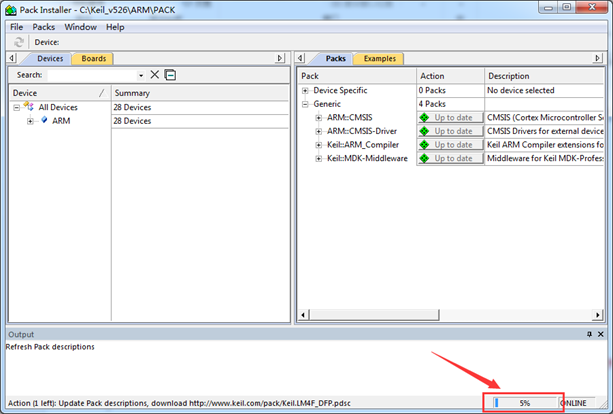Select the Keil::MDK-Middleware pack name
Screen dimensions: 613x414
(367, 158)
